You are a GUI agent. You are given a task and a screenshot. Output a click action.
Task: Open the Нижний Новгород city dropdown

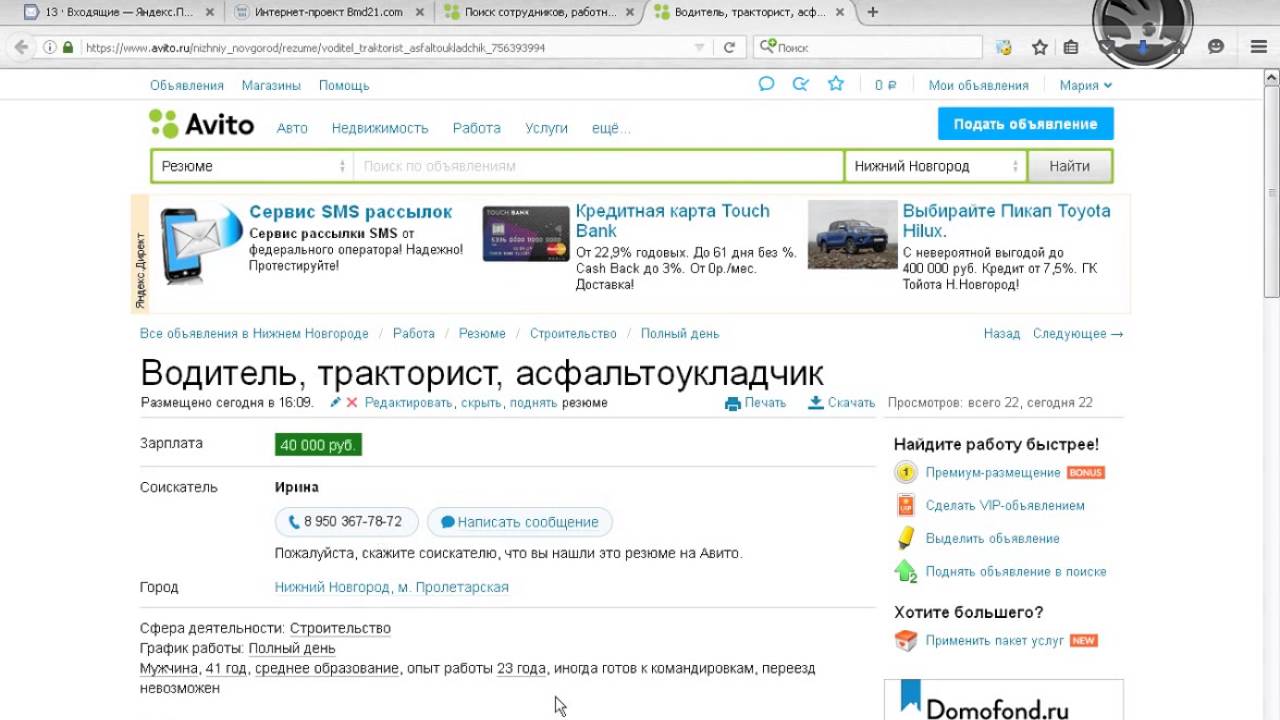(x=935, y=166)
